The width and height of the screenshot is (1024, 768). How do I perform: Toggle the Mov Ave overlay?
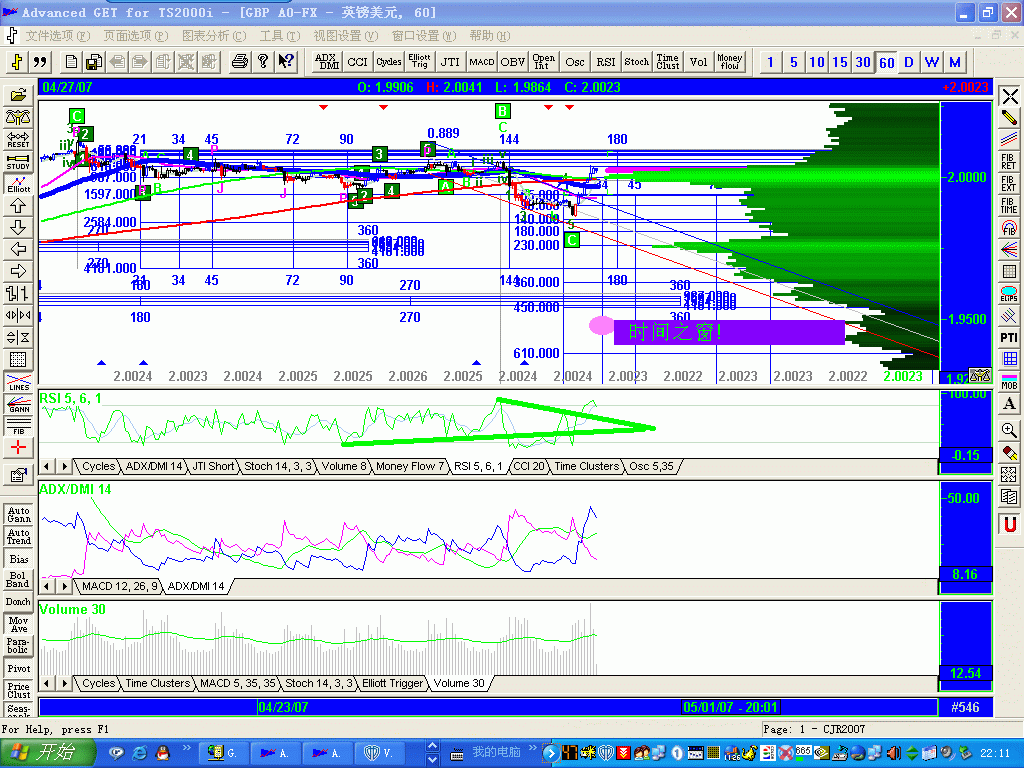click(19, 624)
